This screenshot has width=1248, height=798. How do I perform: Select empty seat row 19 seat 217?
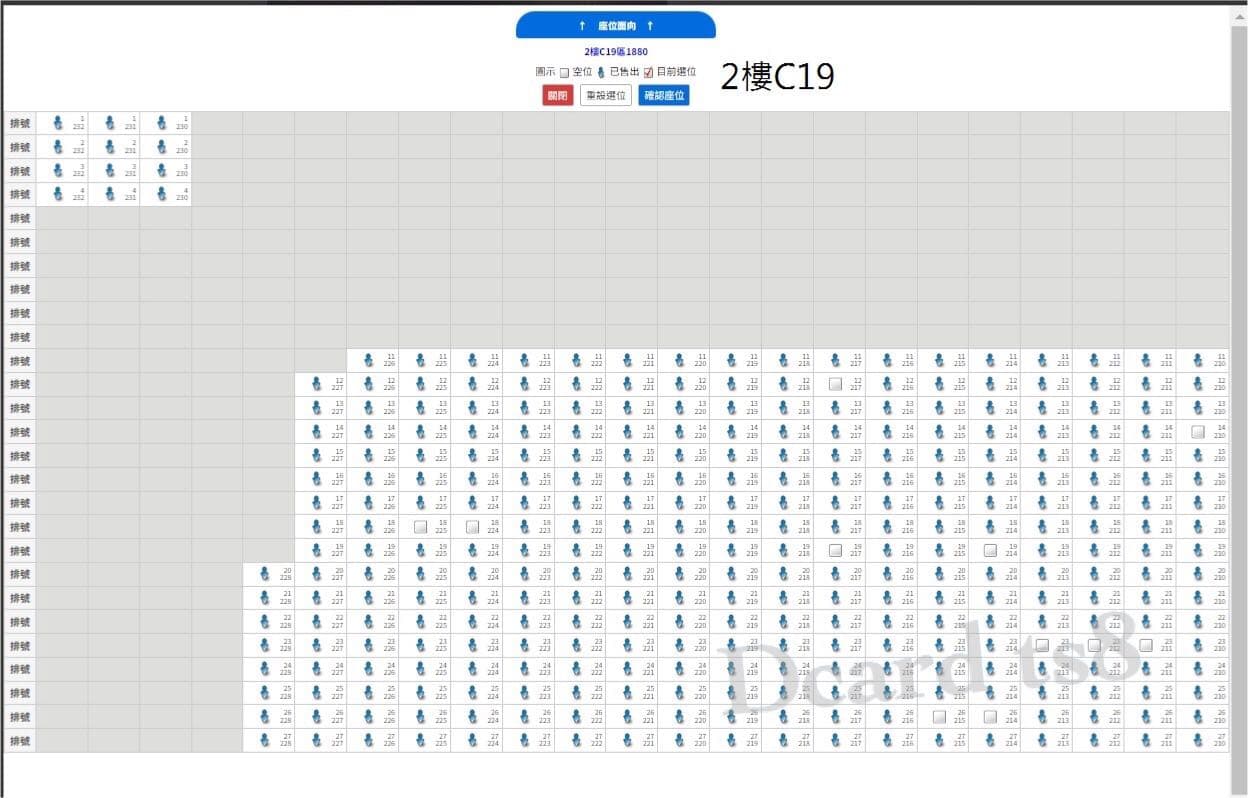click(x=835, y=550)
